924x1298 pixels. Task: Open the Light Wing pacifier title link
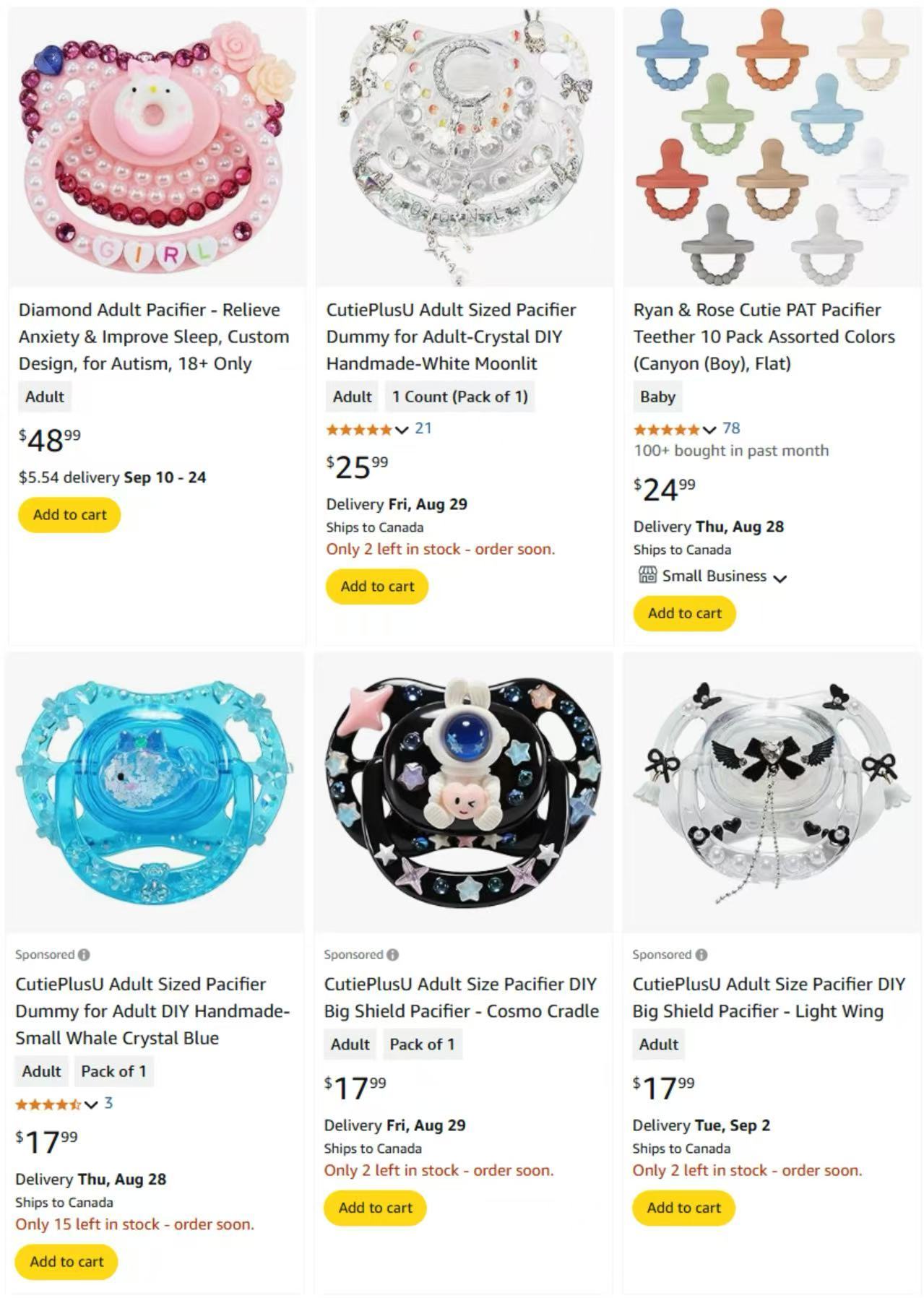pyautogui.click(x=769, y=998)
